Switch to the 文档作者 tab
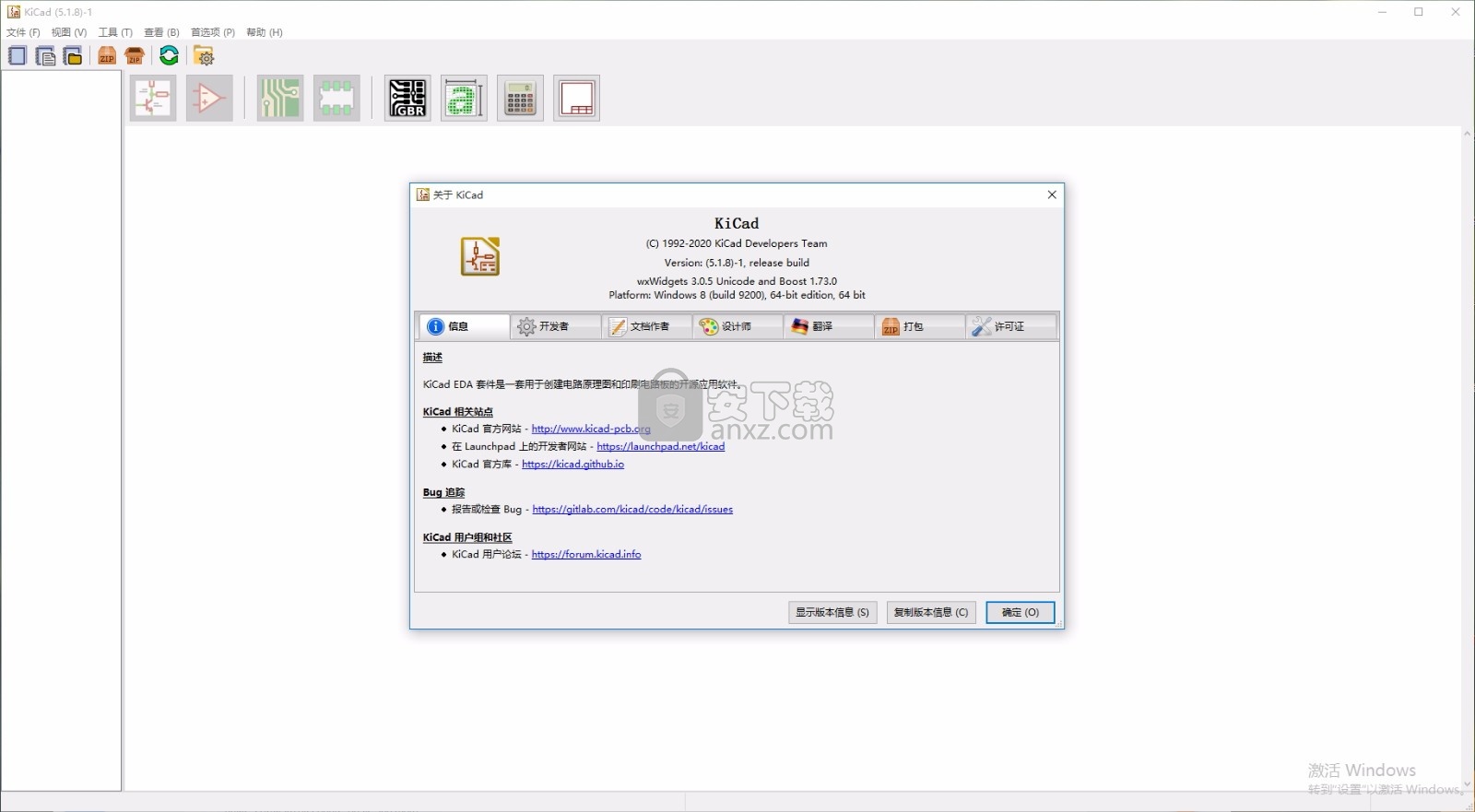1475x812 pixels. tap(646, 326)
